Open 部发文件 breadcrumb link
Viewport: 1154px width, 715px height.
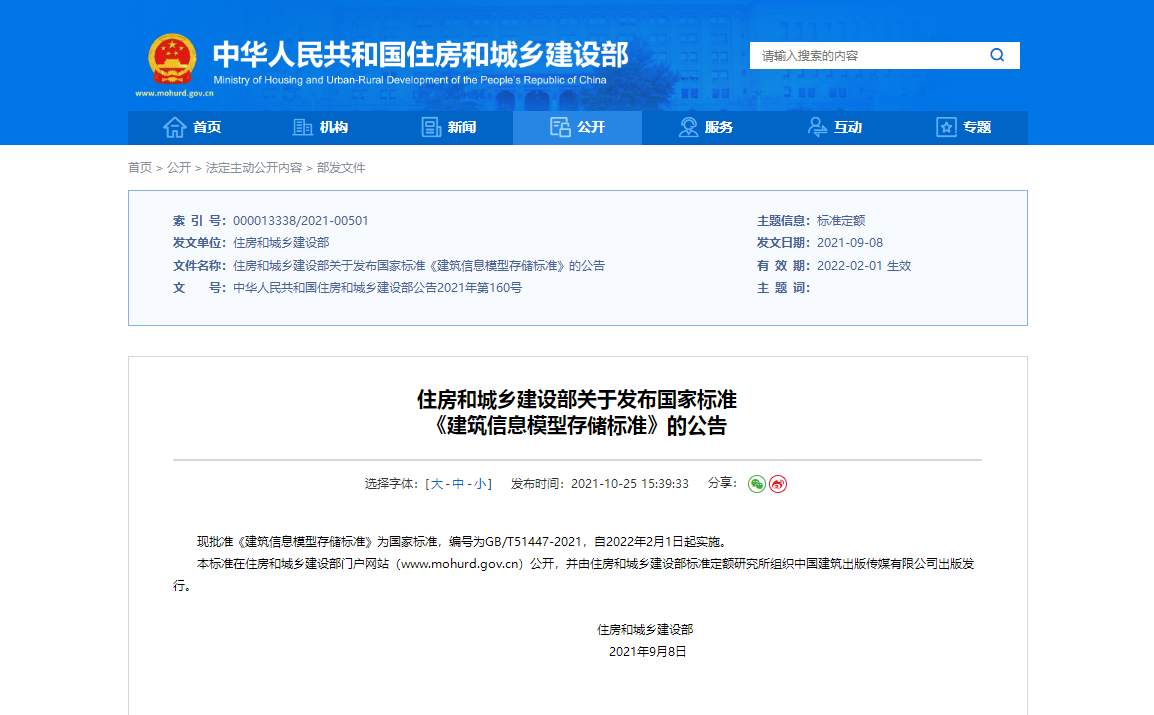coord(341,168)
